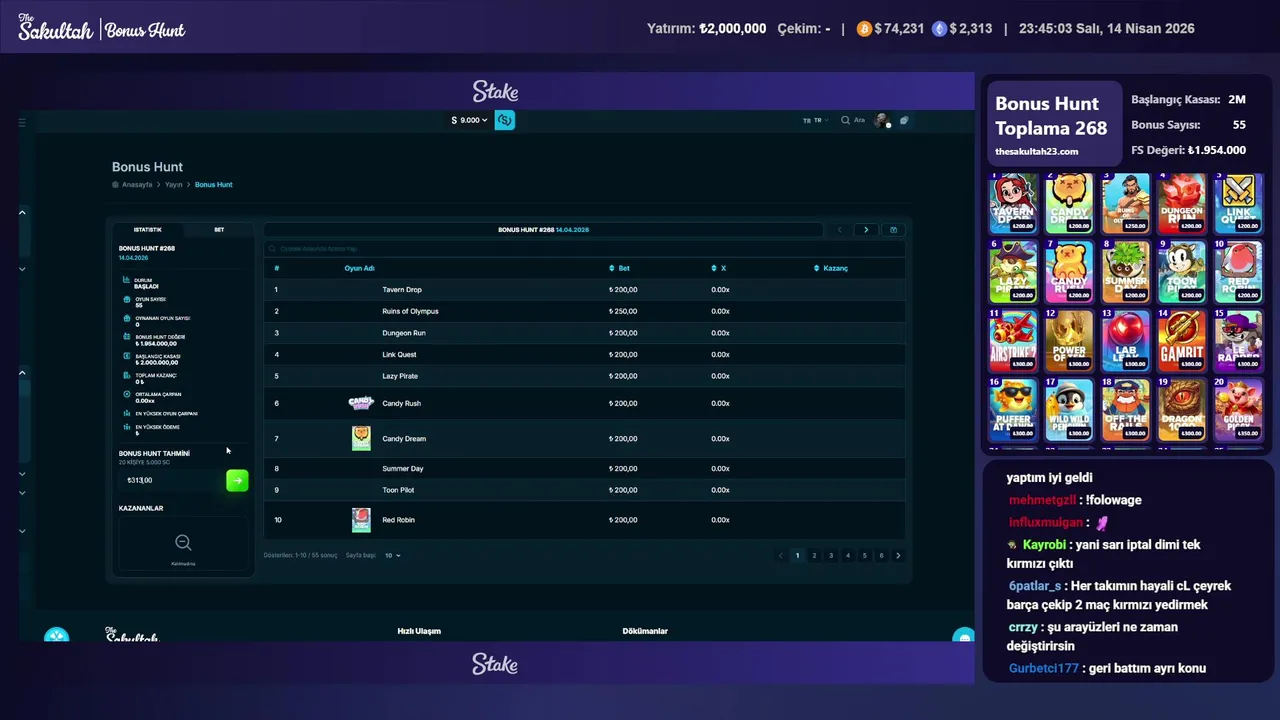Select the Toon Pilot row
Screen dimensions: 1280x720
pos(584,490)
